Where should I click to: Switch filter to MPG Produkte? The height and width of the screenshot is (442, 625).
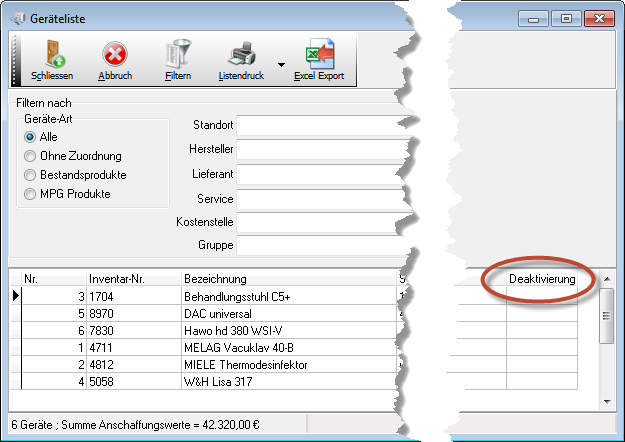tap(31, 194)
